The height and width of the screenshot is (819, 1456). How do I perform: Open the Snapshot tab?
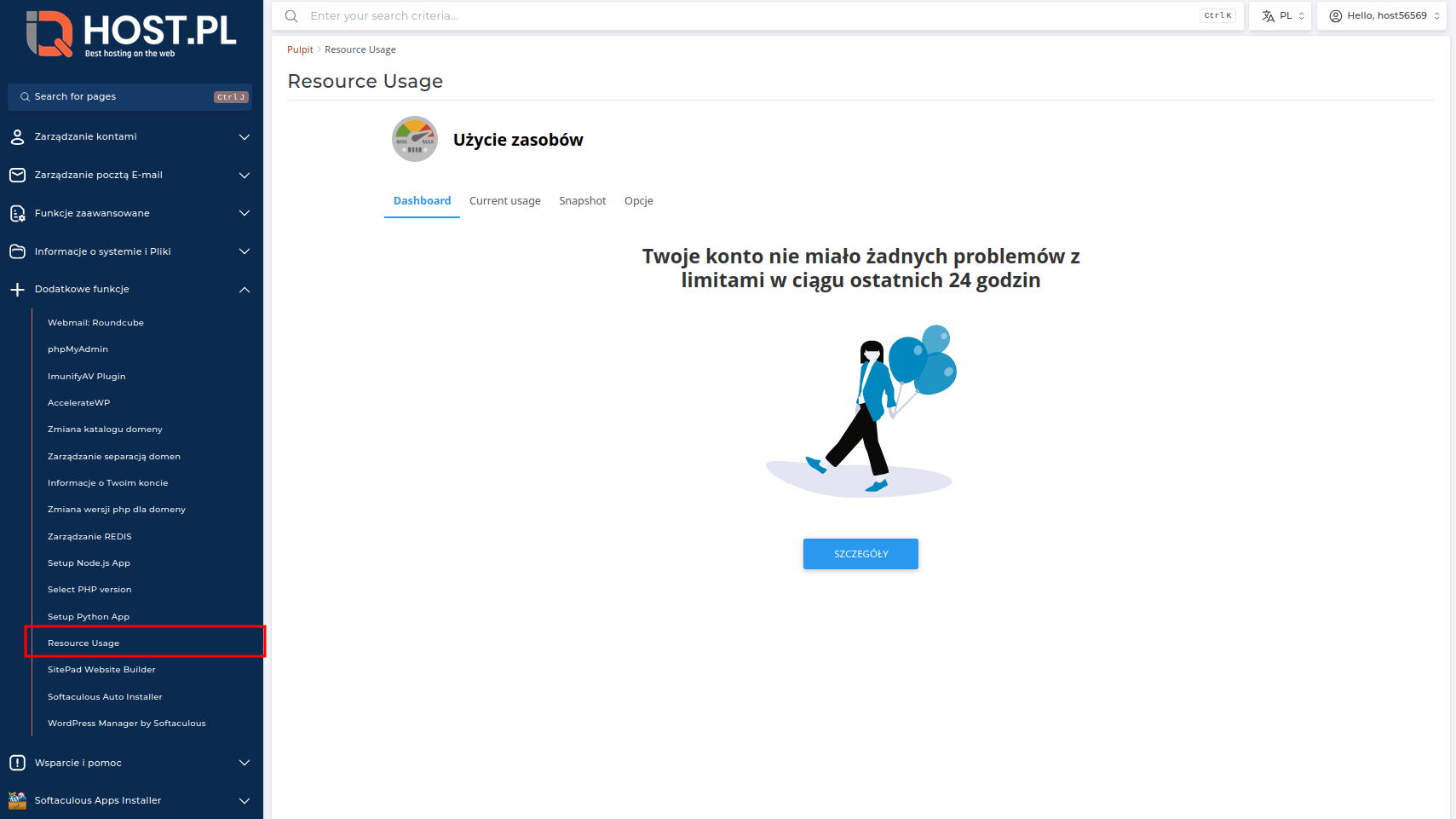[583, 200]
